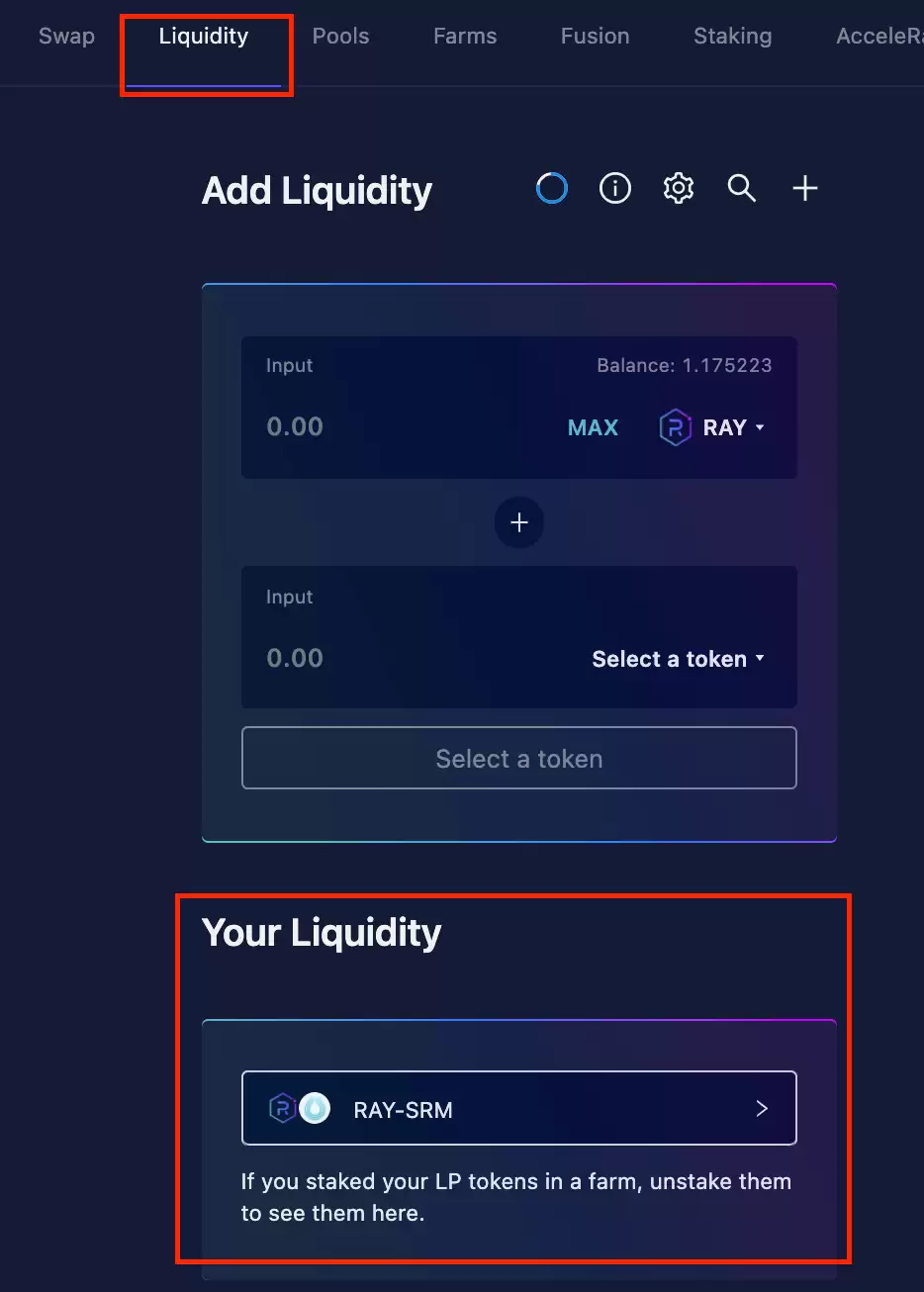Go to the Farms tab
This screenshot has width=924, height=1292.
(x=465, y=37)
